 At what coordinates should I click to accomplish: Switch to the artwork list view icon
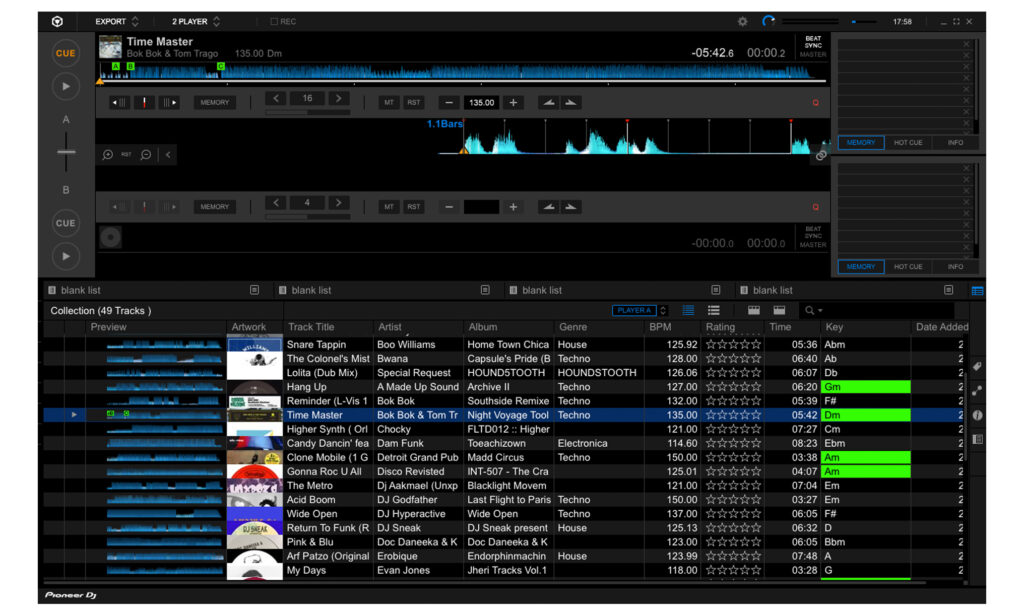click(714, 311)
